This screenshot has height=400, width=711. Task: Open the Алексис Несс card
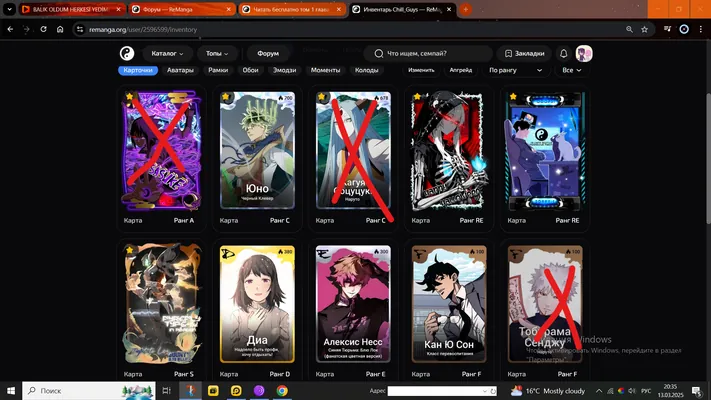(353, 304)
